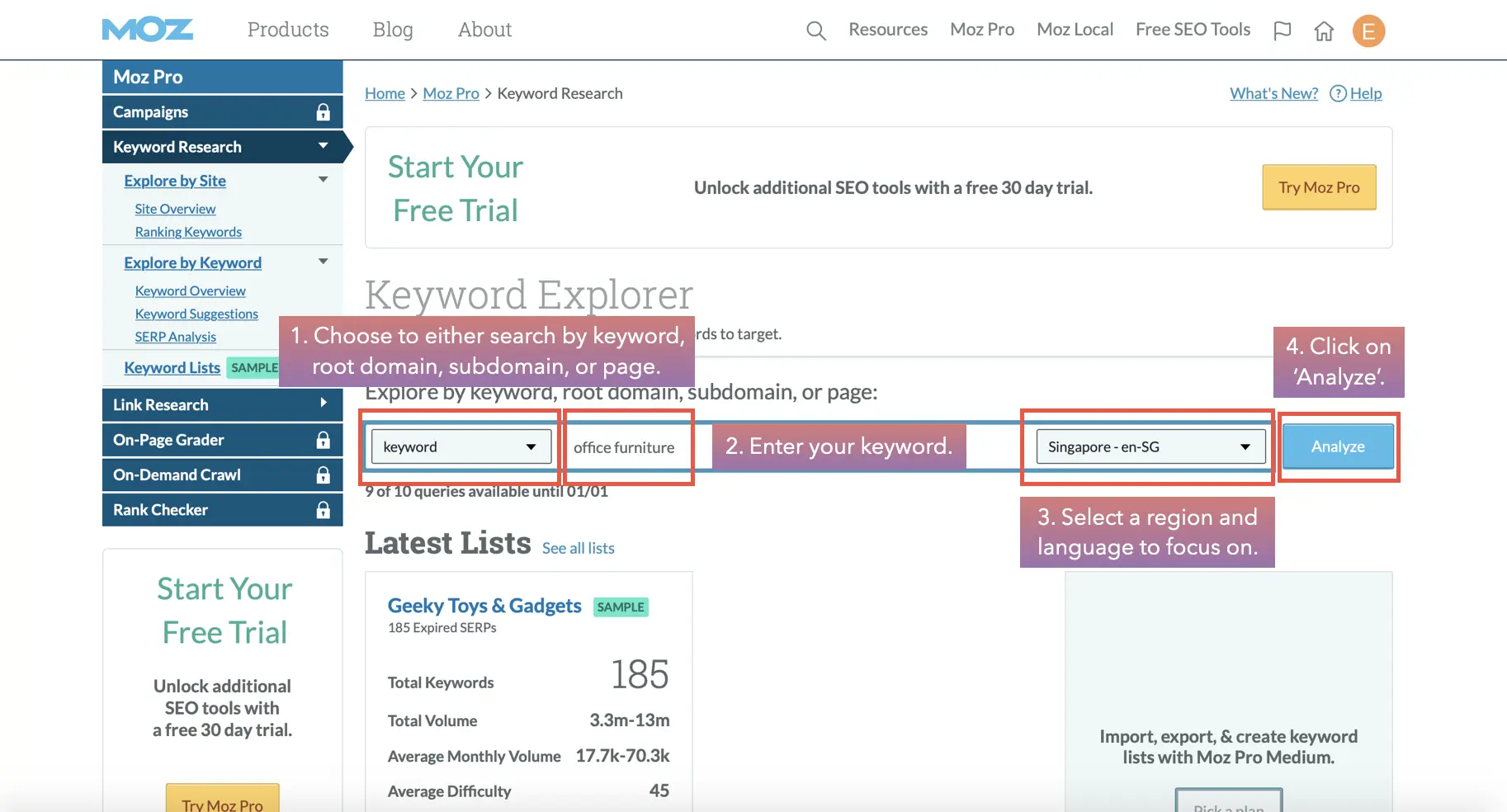
Task: Go to the home icon
Action: 1324,31
